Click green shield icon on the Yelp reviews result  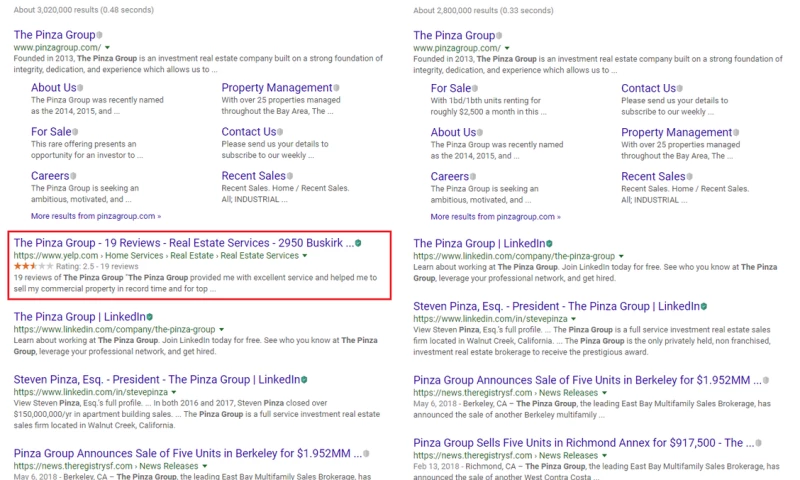tap(358, 243)
